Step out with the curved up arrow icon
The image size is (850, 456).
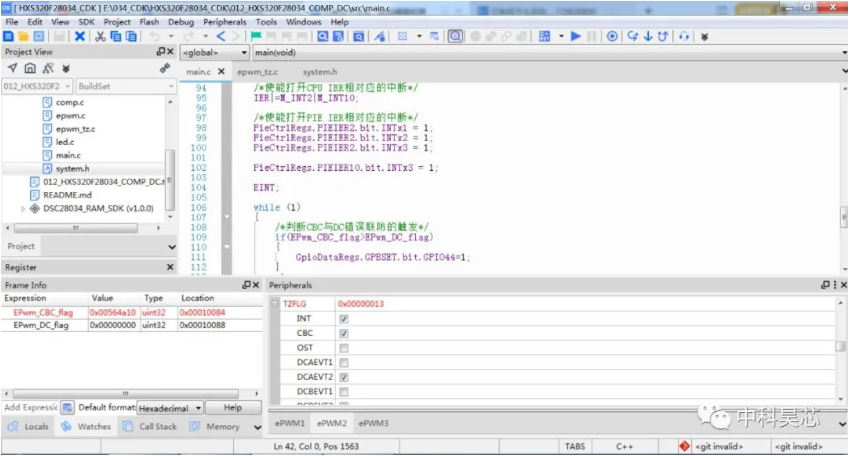[662, 36]
